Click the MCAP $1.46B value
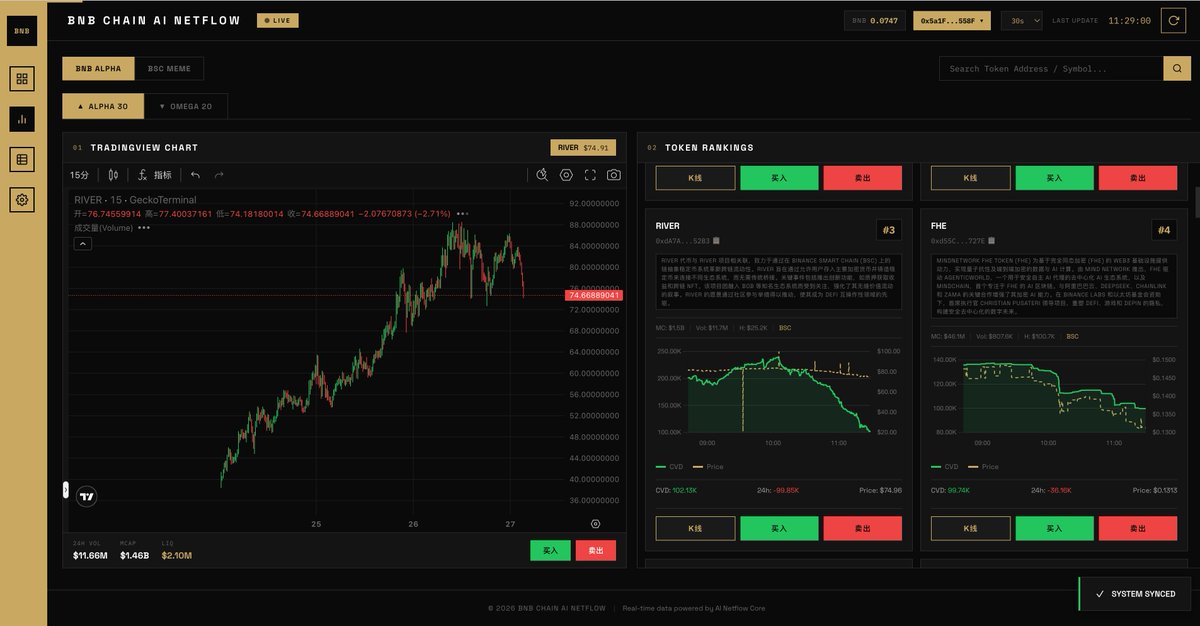The image size is (1200, 626). [x=134, y=555]
